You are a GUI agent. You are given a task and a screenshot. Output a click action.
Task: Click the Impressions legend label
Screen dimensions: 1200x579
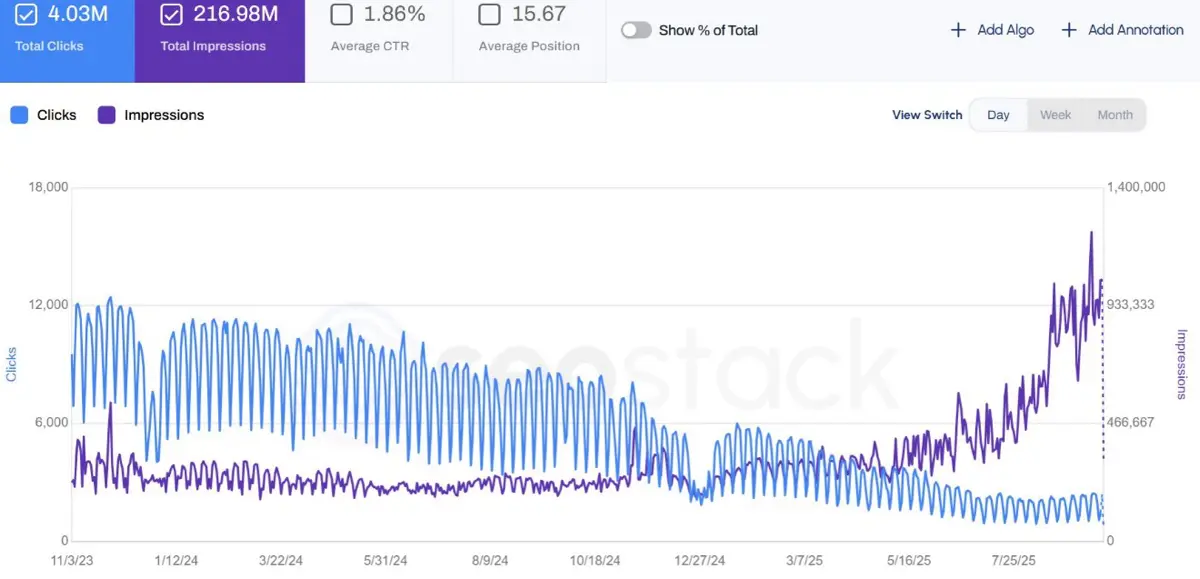pyautogui.click(x=164, y=115)
